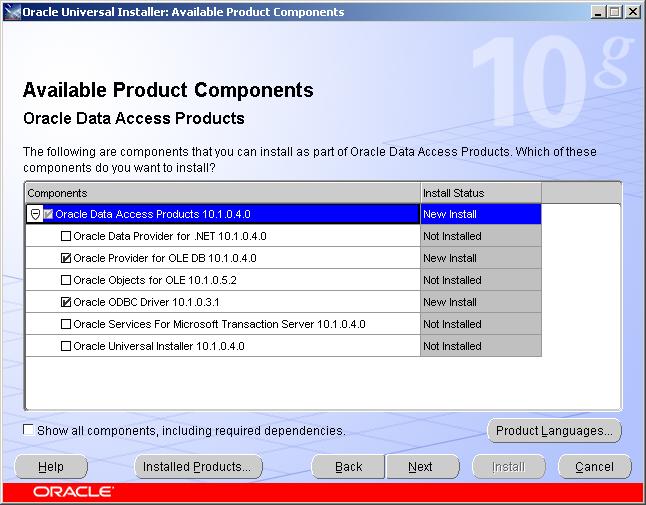Select the Install Status column header
The image size is (646, 505).
click(481, 193)
